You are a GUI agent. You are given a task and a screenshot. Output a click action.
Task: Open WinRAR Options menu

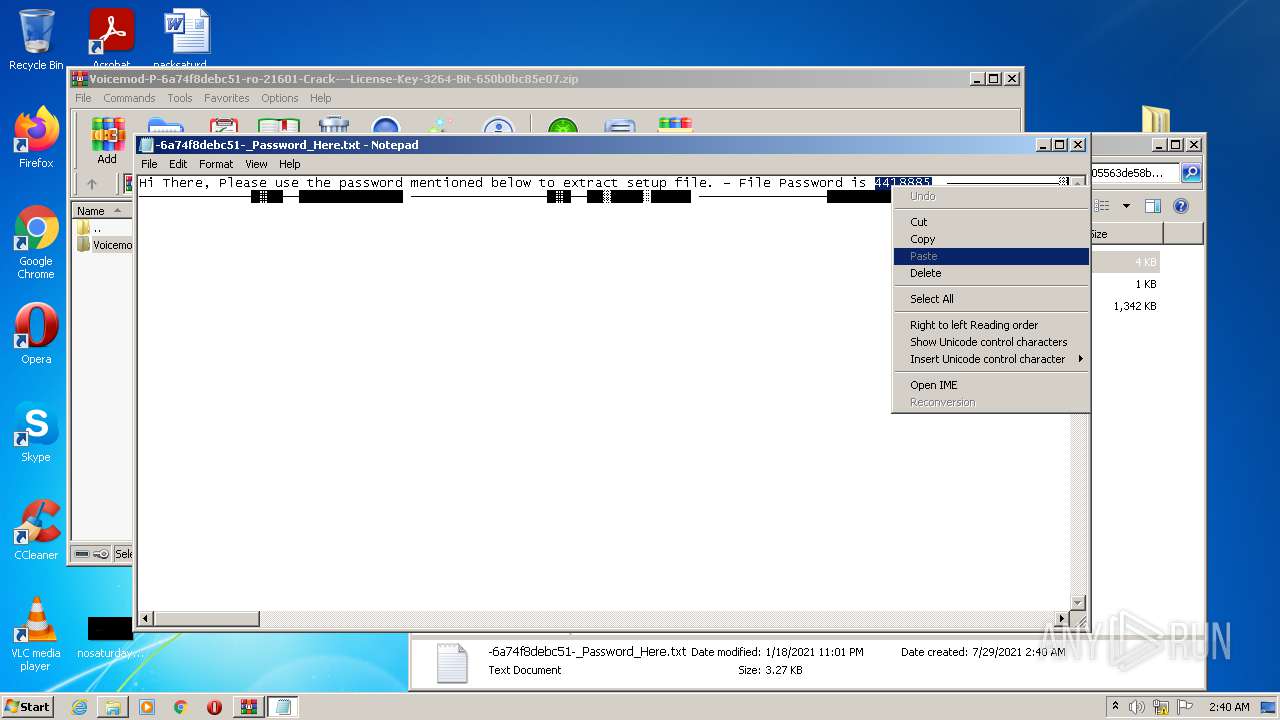(280, 98)
